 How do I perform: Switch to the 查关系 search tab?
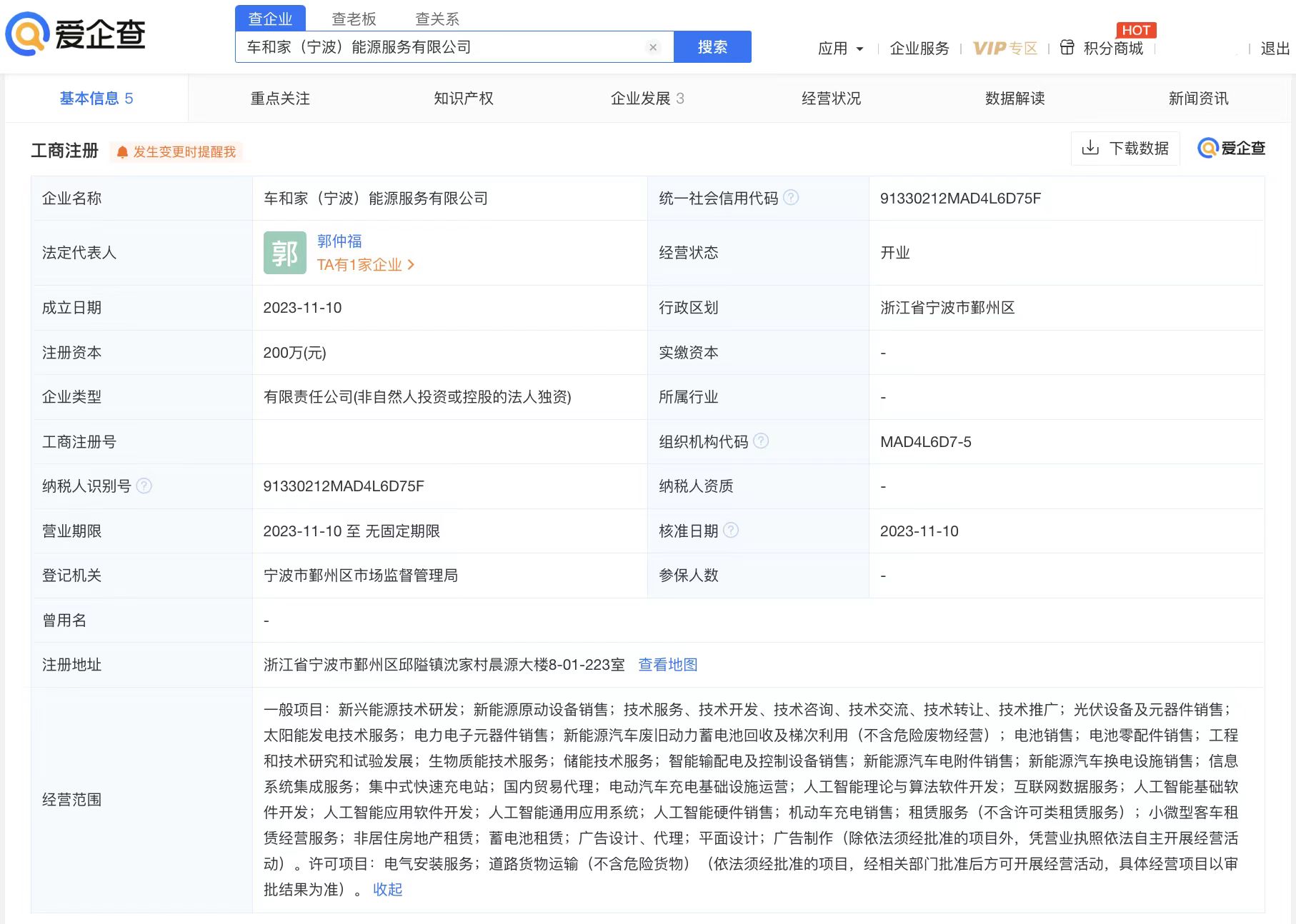pyautogui.click(x=437, y=19)
